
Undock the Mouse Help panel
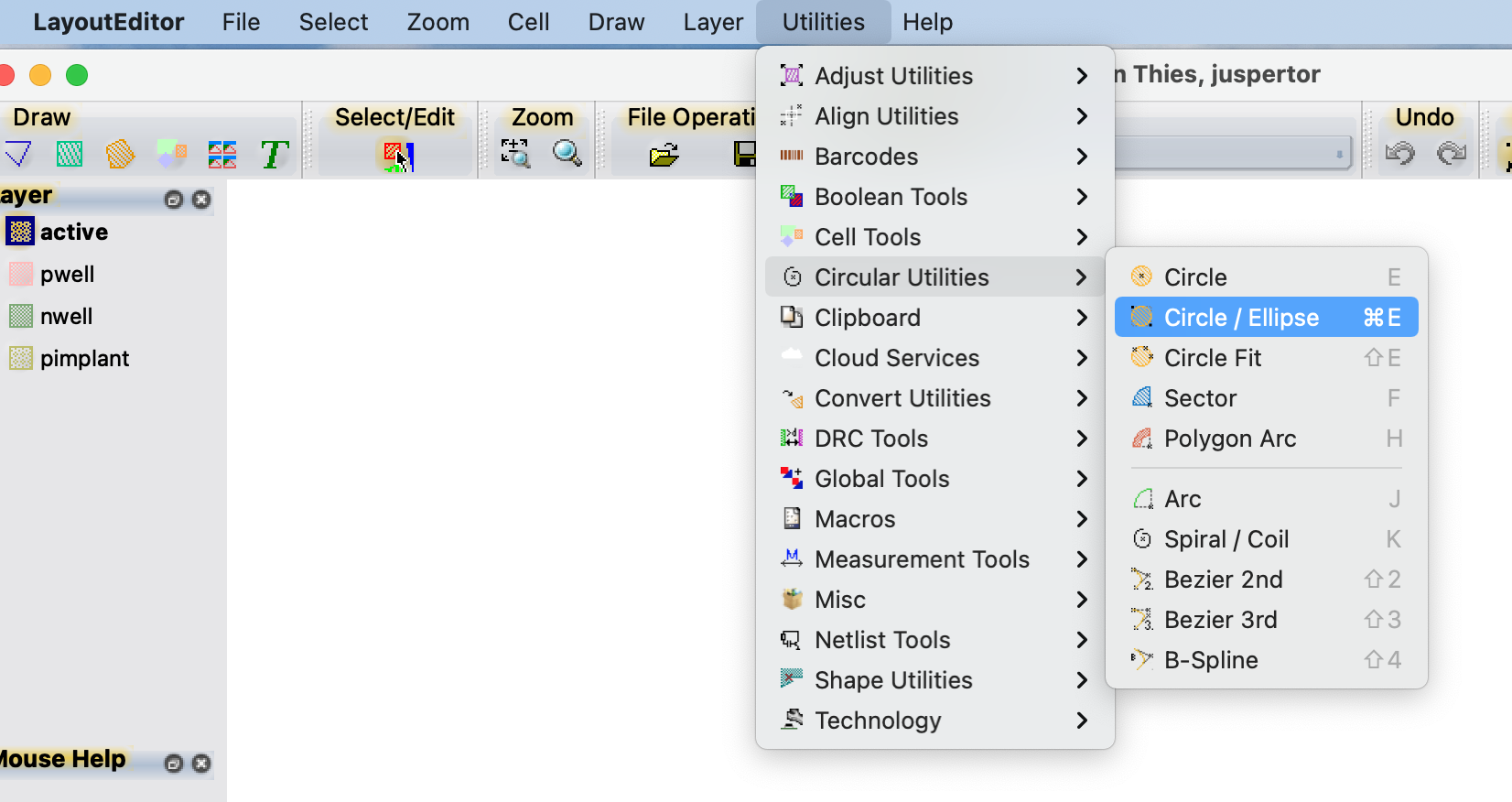tap(174, 764)
